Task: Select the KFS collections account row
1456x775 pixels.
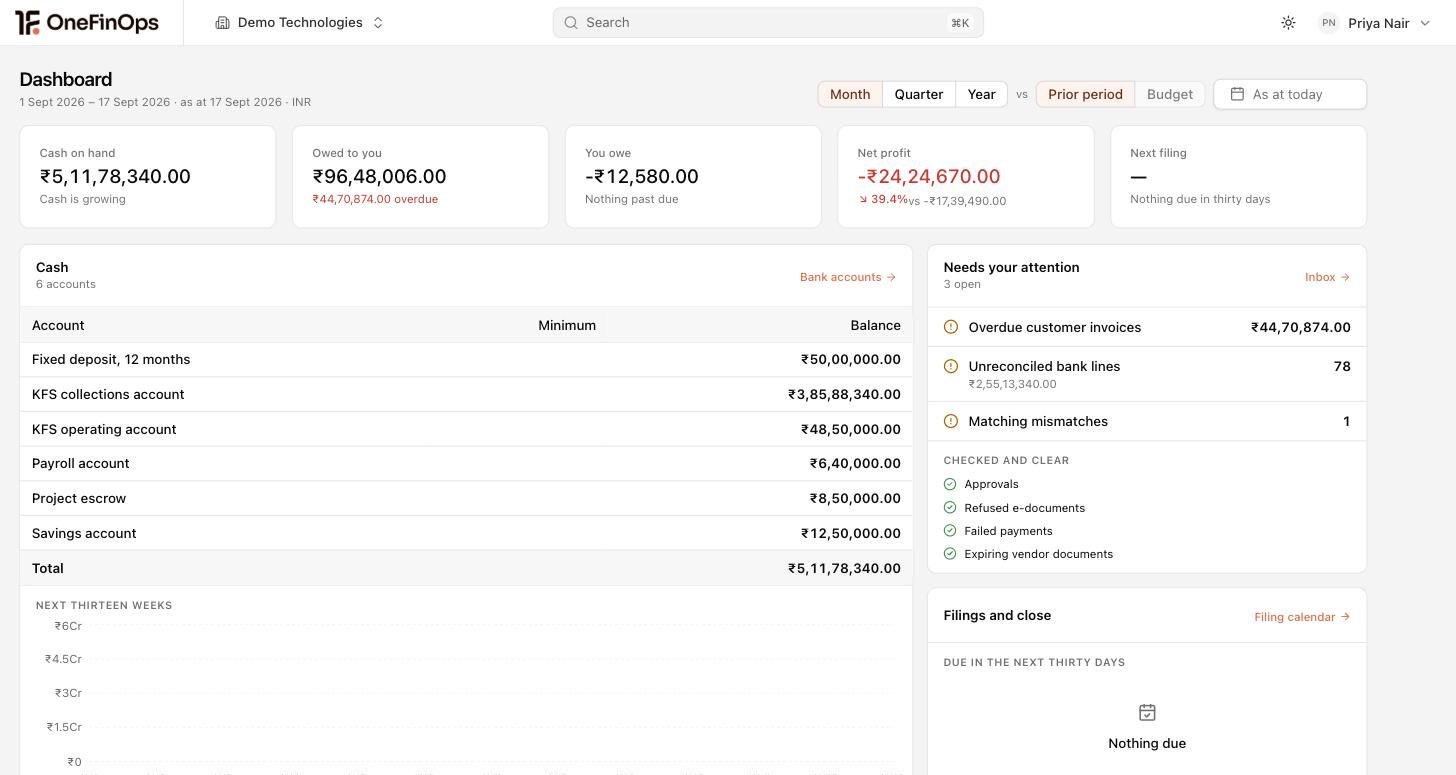Action: (466, 394)
